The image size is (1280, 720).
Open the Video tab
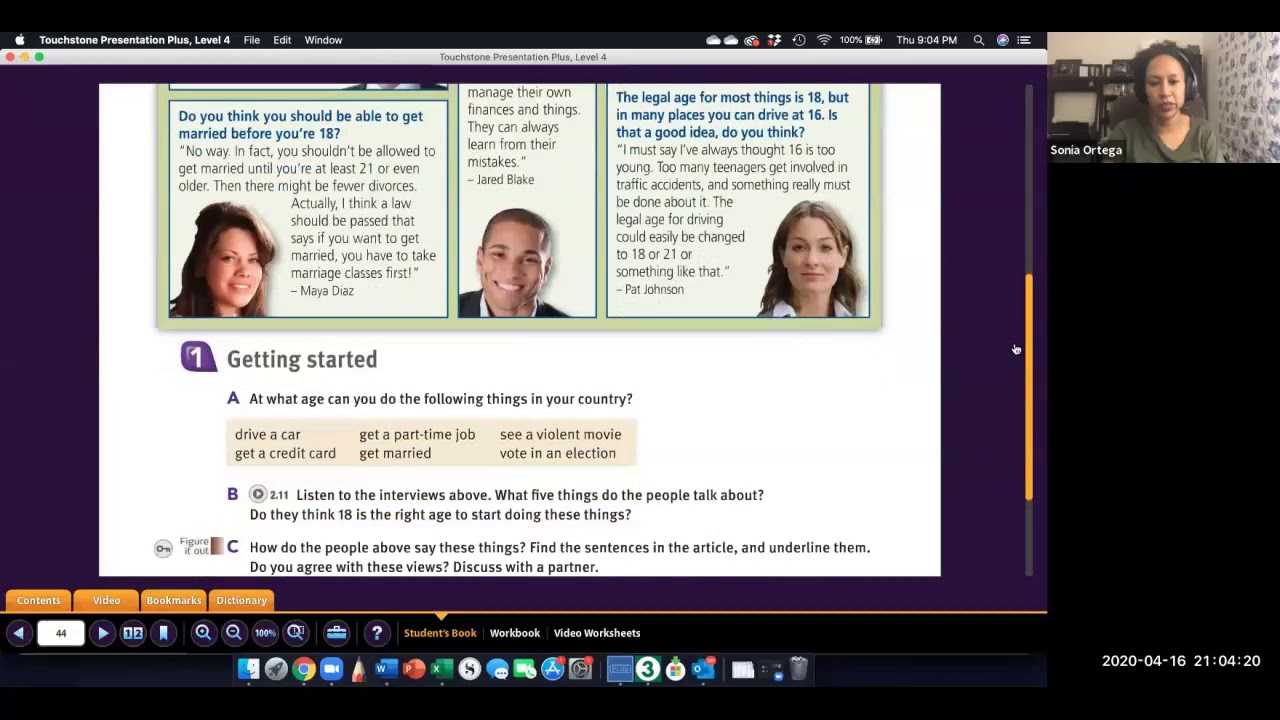click(x=106, y=600)
